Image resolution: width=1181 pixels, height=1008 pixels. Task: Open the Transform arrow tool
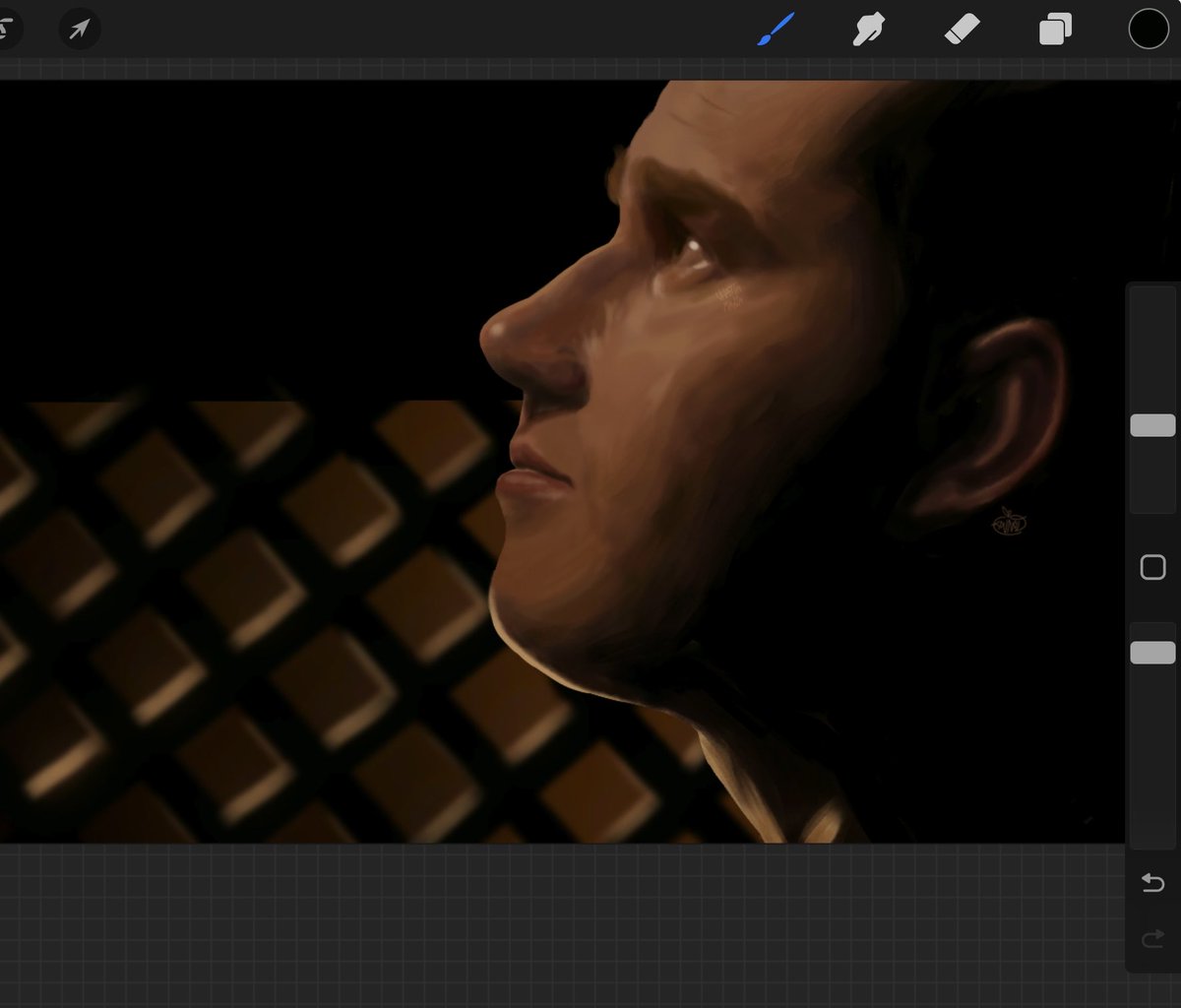(79, 30)
